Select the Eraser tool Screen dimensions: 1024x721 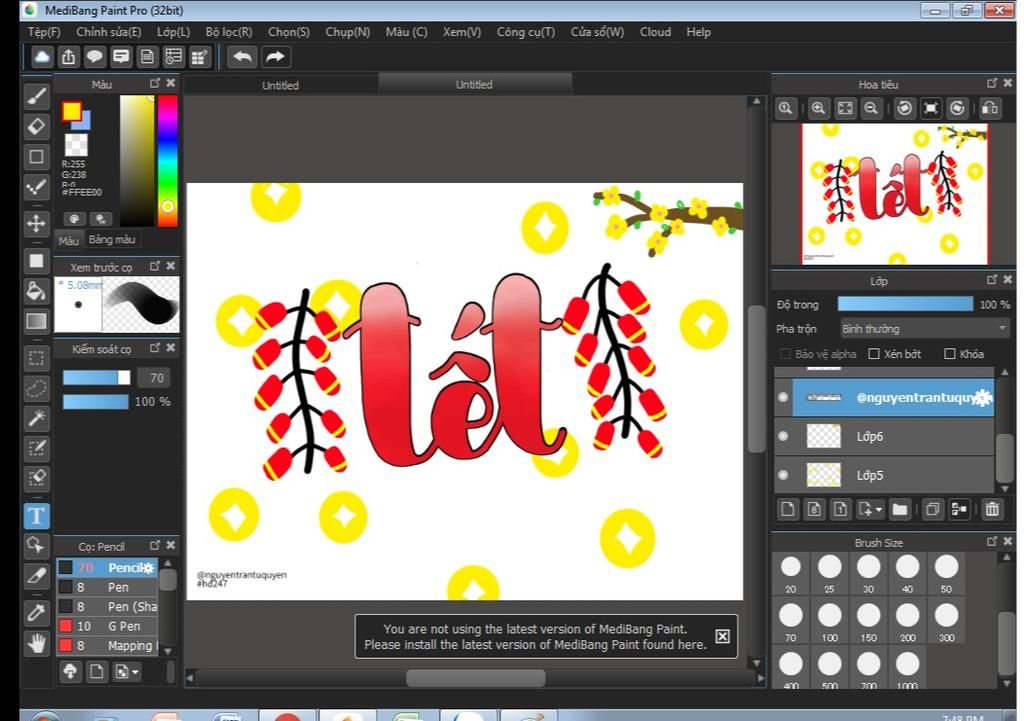37,126
